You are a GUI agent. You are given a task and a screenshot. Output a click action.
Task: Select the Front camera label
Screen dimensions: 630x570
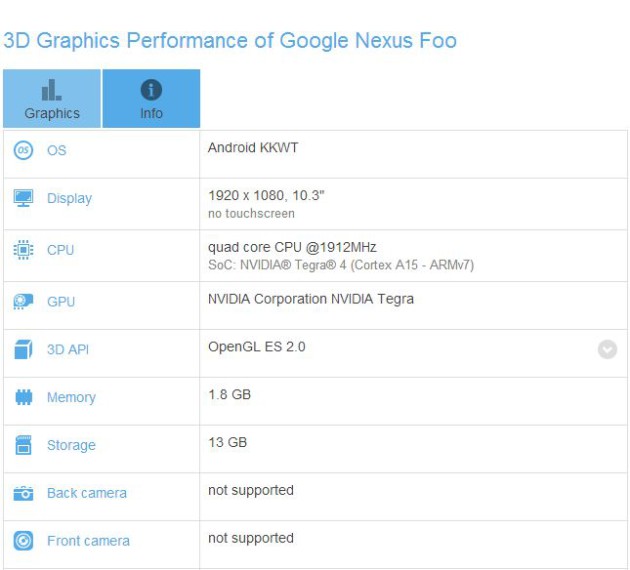[88, 541]
